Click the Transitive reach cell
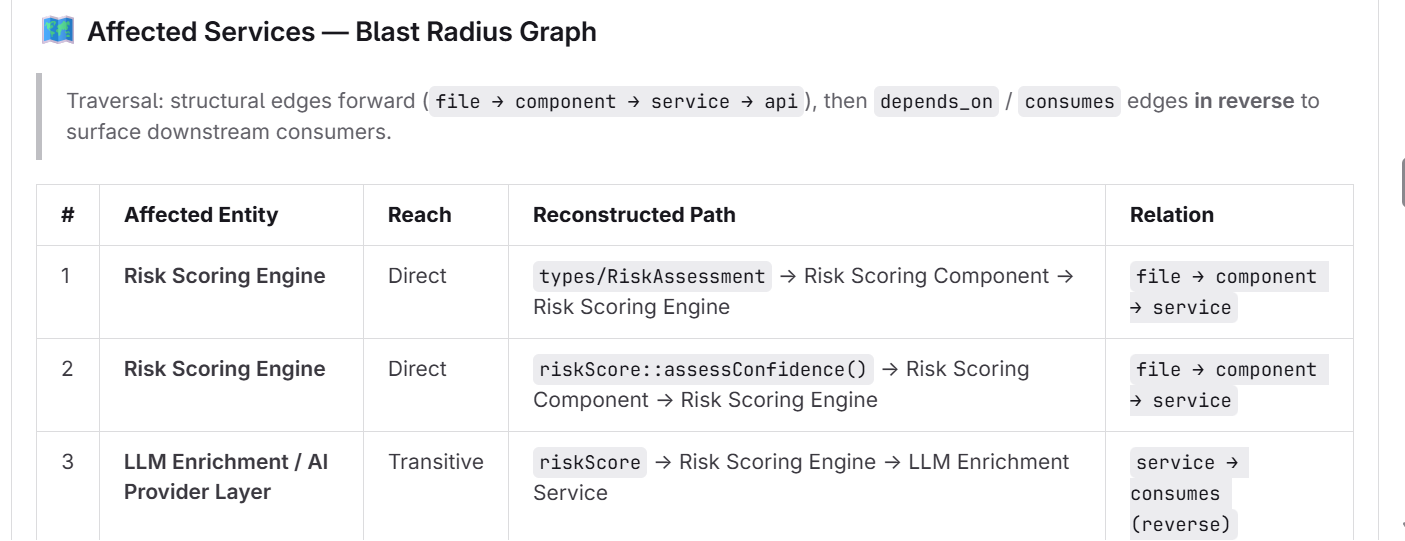The height and width of the screenshot is (541, 1405). pos(436,462)
